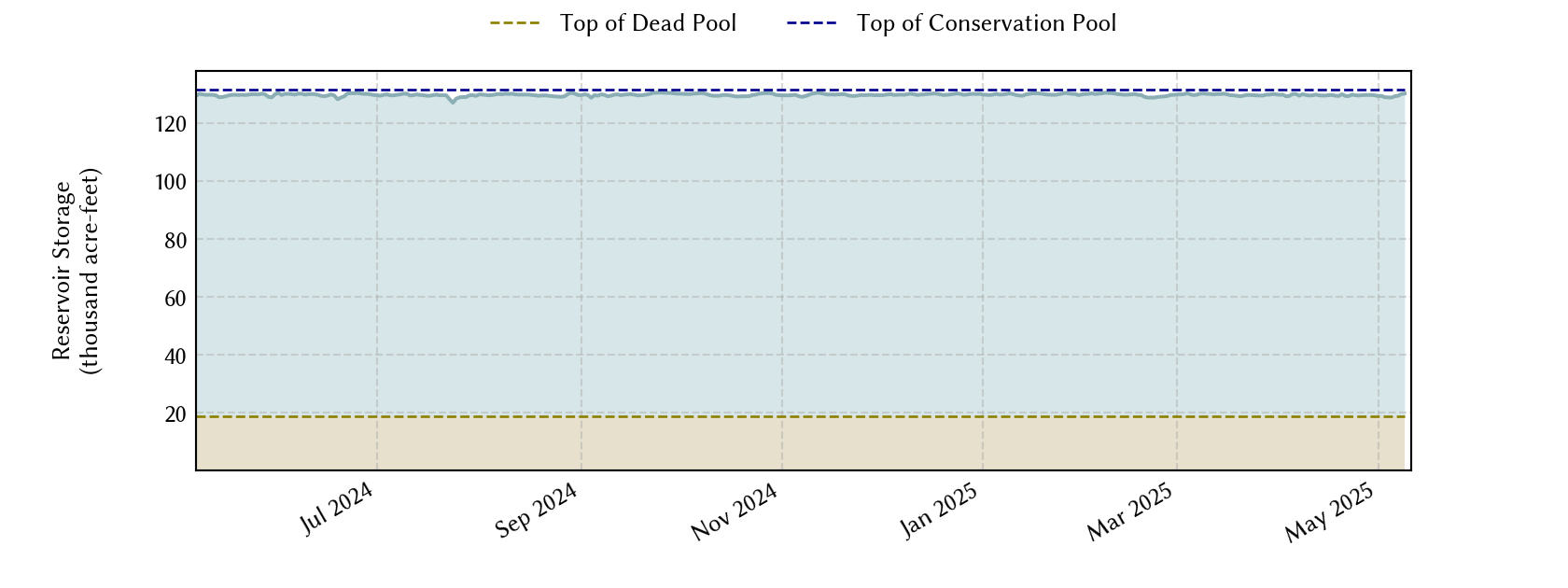
Task: Click the olive dashed legend line sample
Action: (x=515, y=23)
